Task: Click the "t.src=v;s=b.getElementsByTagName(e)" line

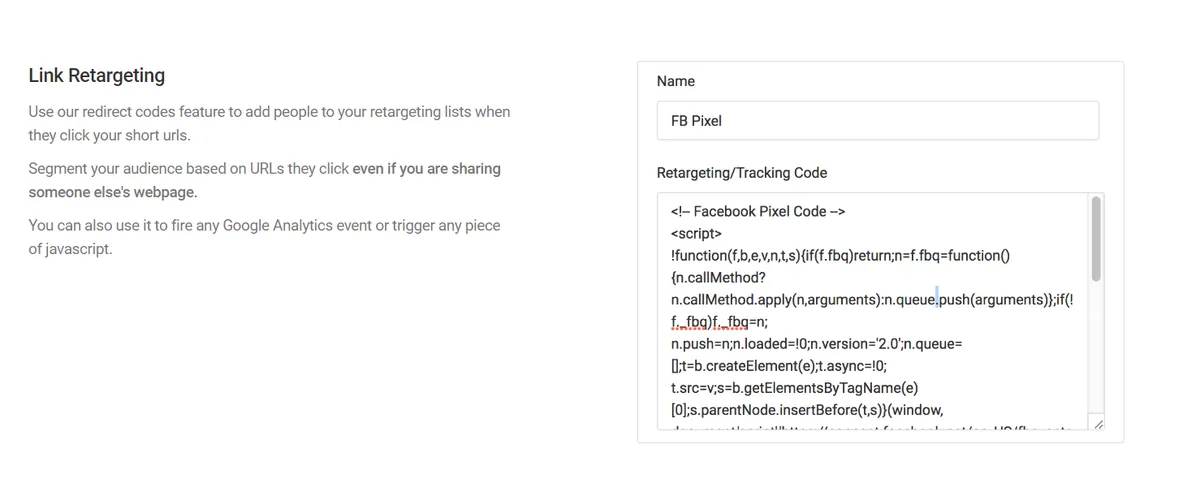Action: point(794,387)
